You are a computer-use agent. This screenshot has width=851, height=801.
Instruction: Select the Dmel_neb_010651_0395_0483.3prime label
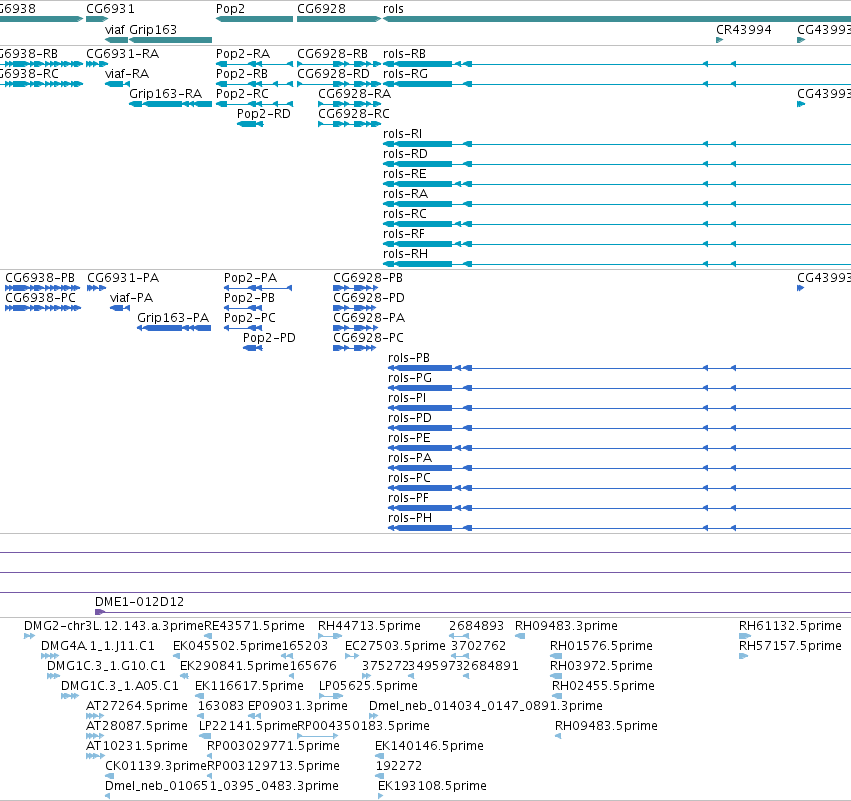[x=222, y=787]
